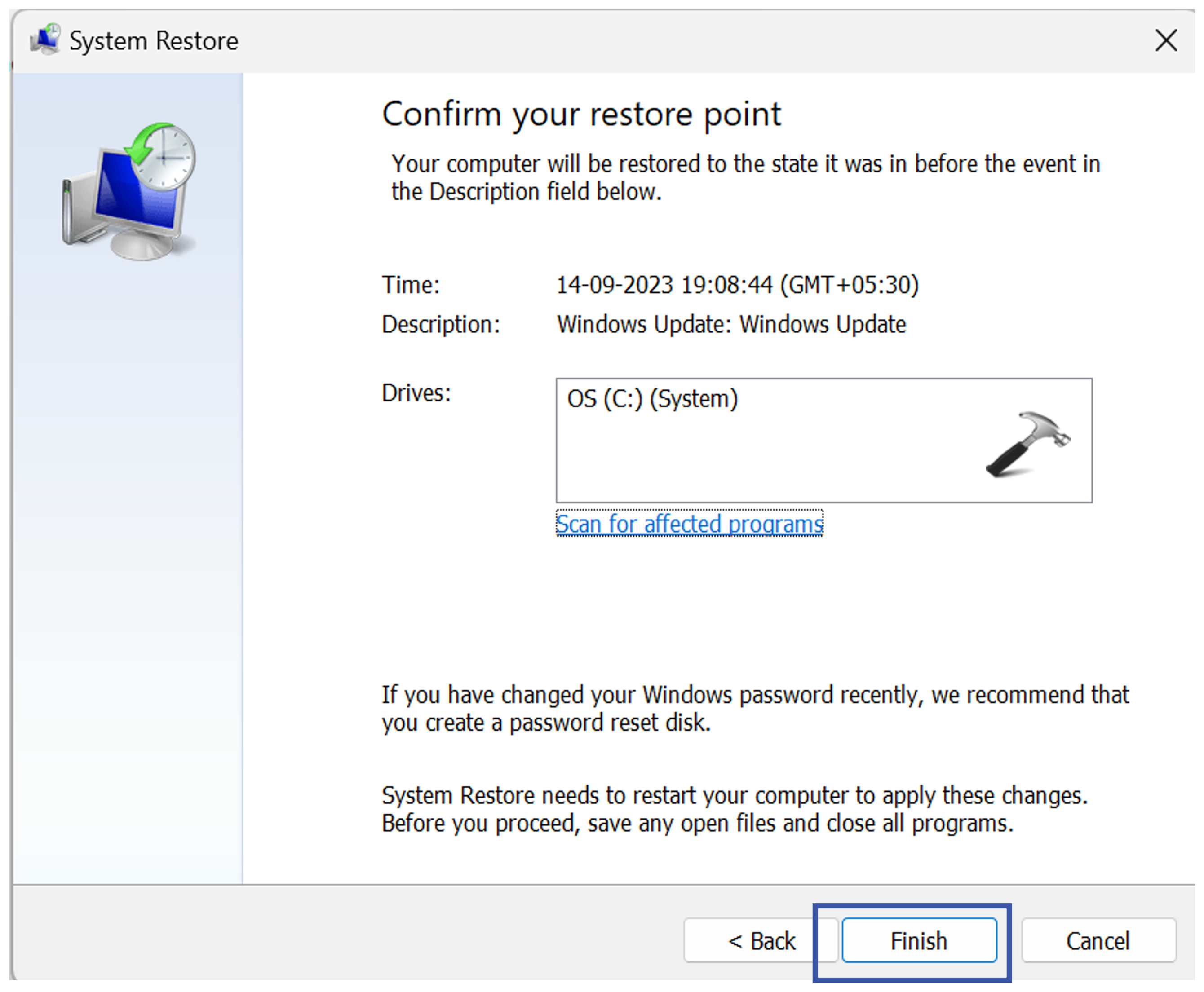Go back with the < Back button
Screen dimensions: 1204x992
point(760,940)
